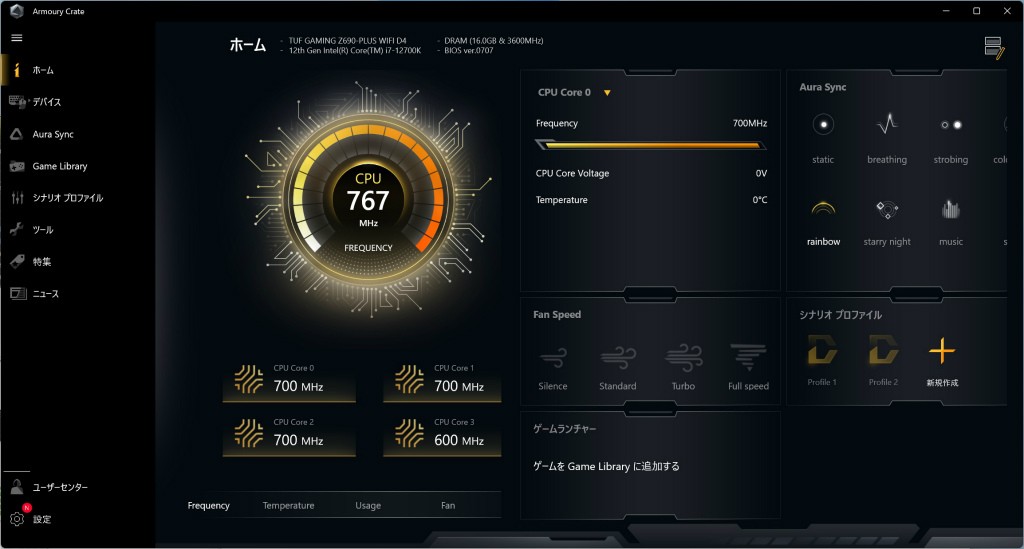
Task: Open the Usage tab
Action: 368,506
